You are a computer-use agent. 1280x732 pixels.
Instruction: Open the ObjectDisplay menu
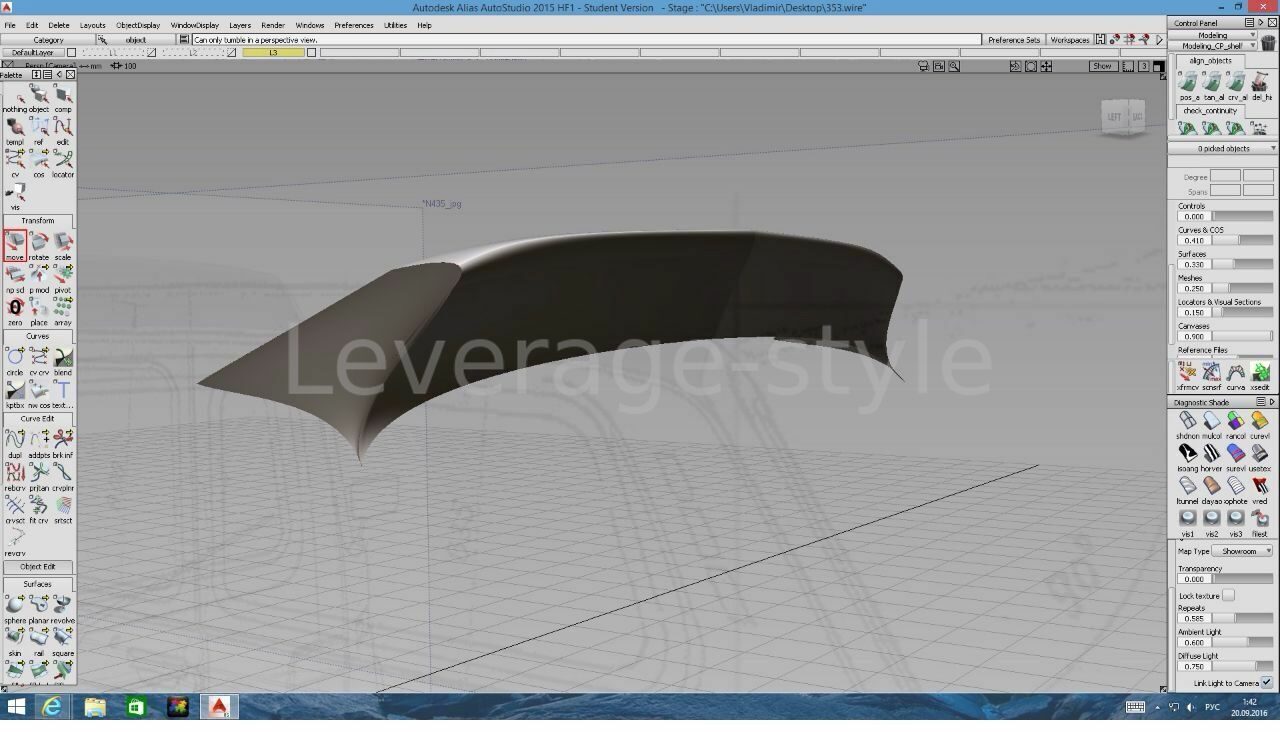tap(138, 25)
